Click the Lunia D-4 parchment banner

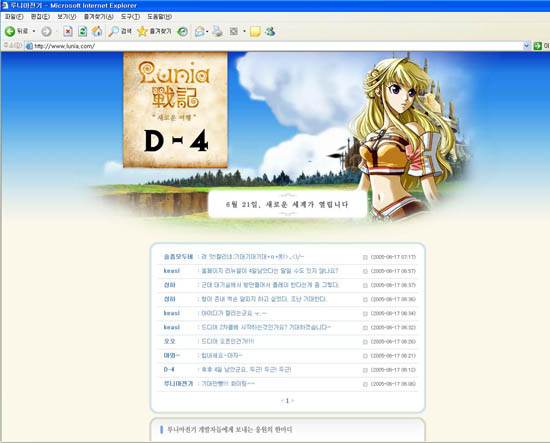pyautogui.click(x=175, y=110)
